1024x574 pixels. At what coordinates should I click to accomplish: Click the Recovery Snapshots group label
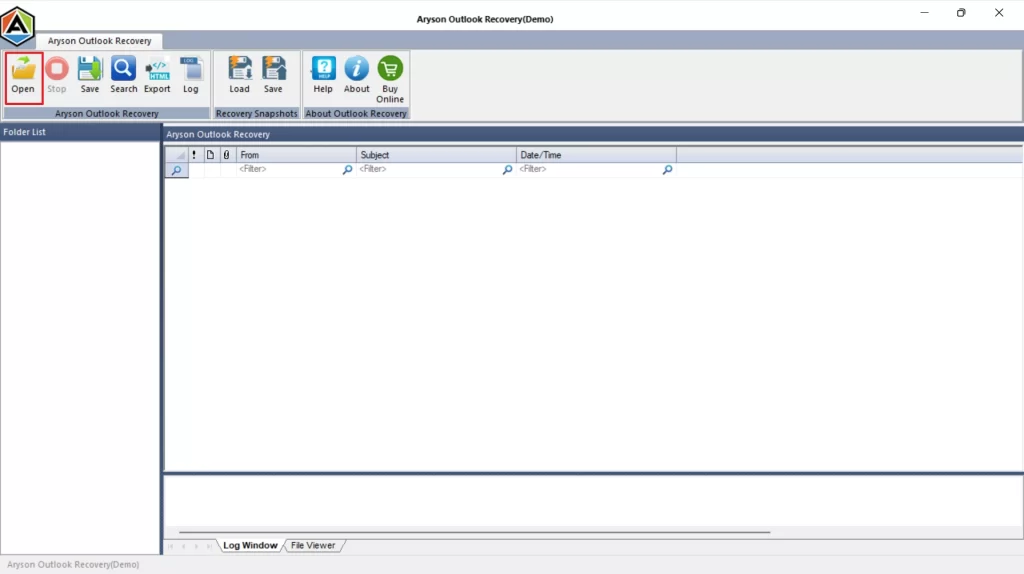[x=257, y=114]
